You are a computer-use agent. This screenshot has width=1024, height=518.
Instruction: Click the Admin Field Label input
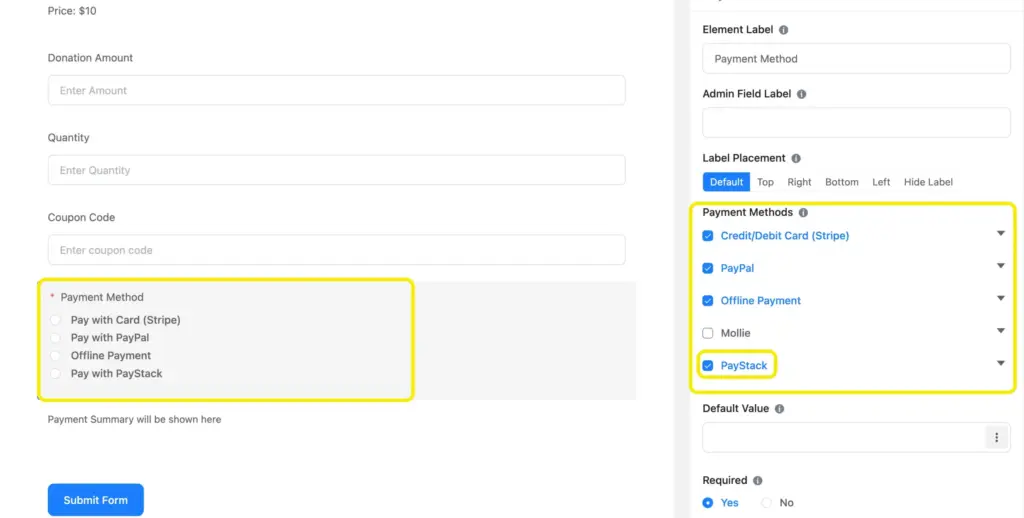point(856,123)
